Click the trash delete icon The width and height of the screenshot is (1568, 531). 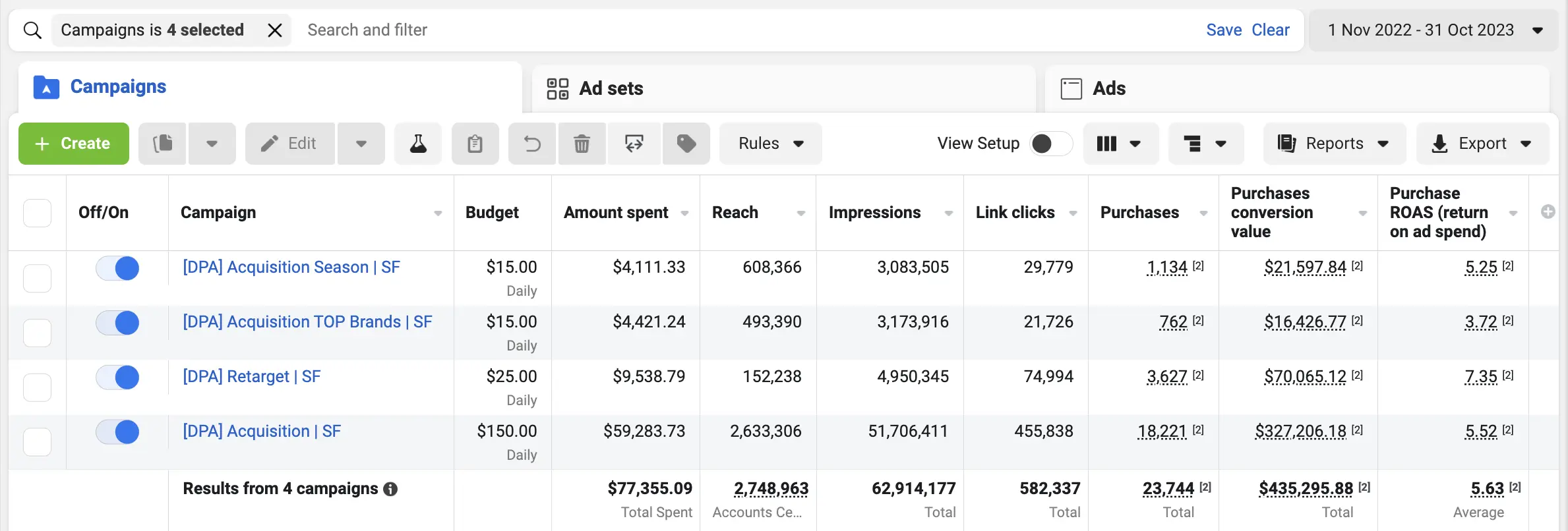point(582,144)
